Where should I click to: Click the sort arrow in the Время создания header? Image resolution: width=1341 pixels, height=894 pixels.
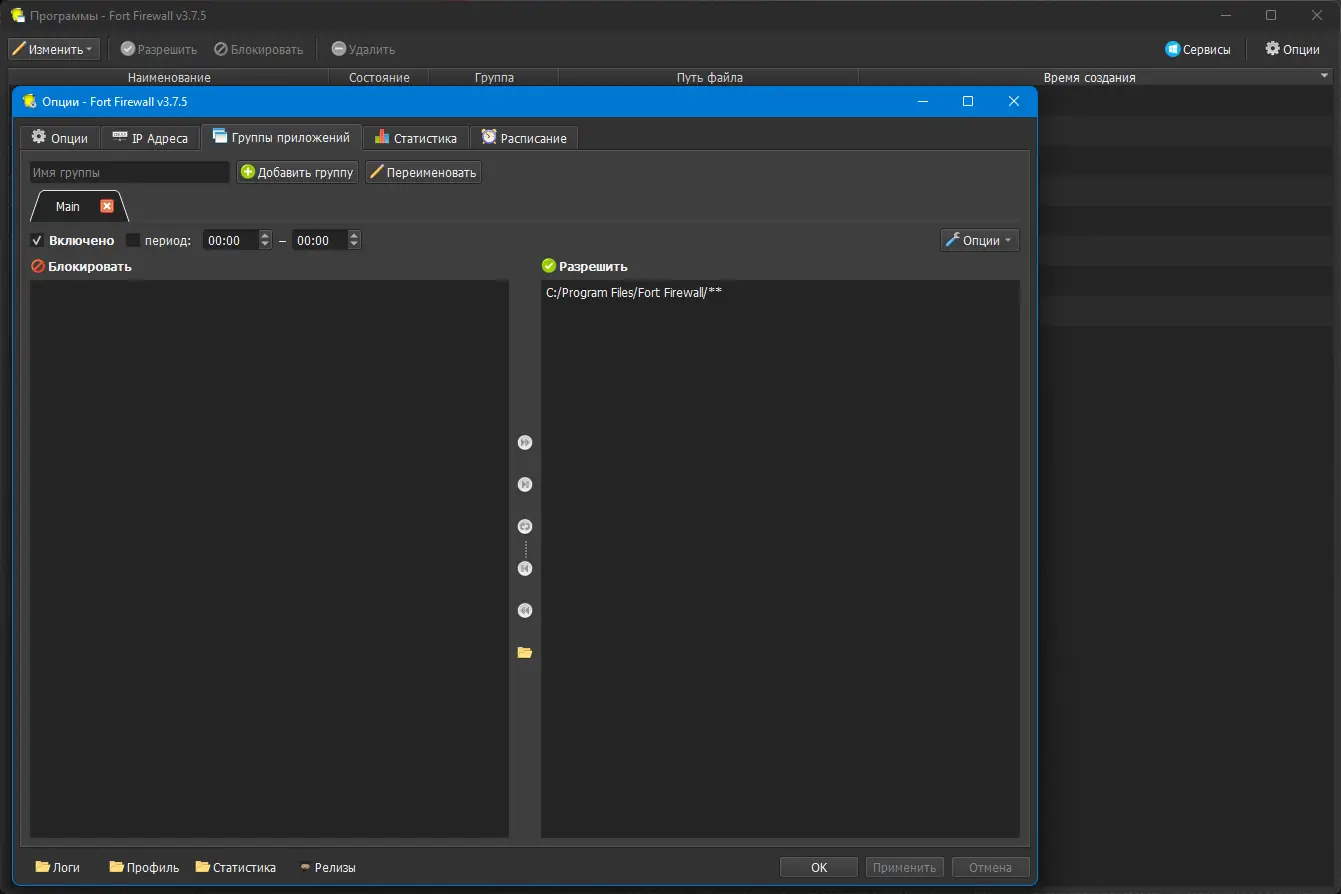click(1325, 76)
